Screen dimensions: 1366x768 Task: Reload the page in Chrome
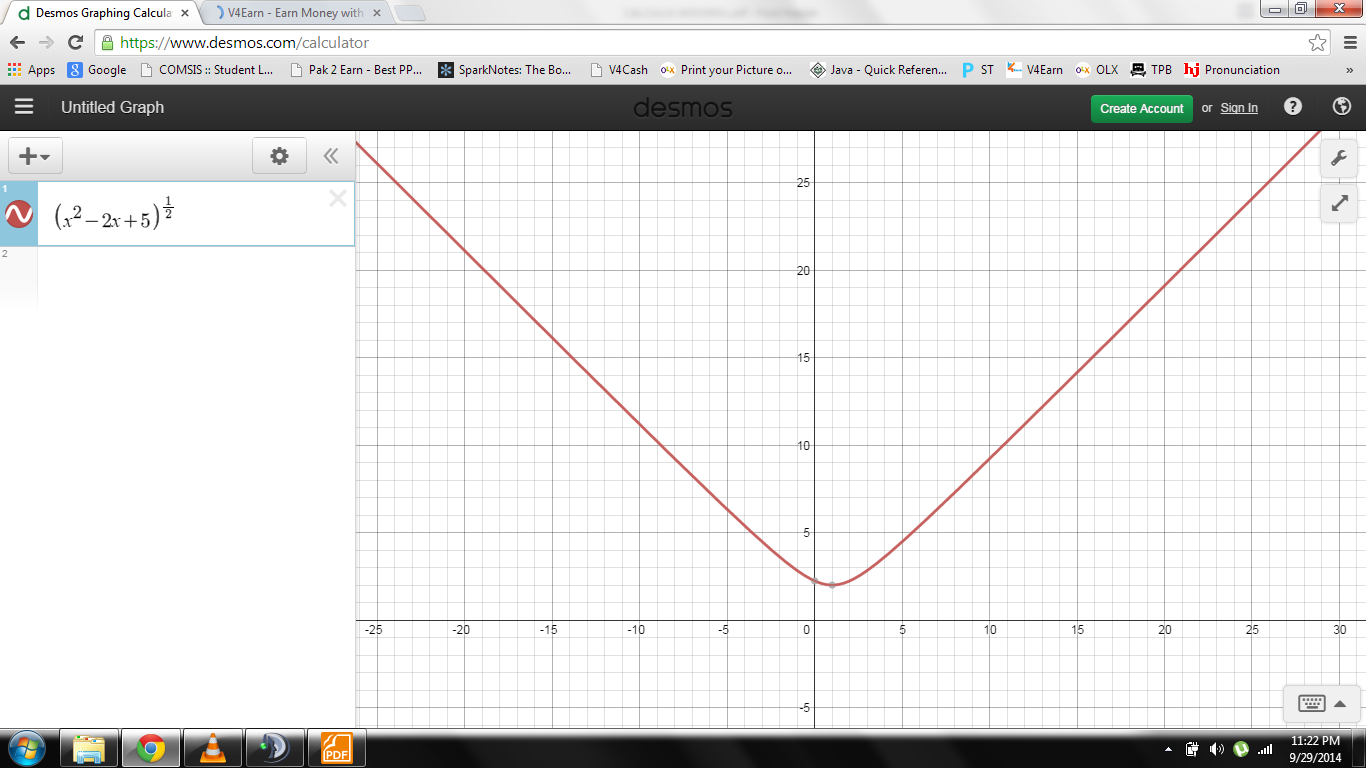75,43
